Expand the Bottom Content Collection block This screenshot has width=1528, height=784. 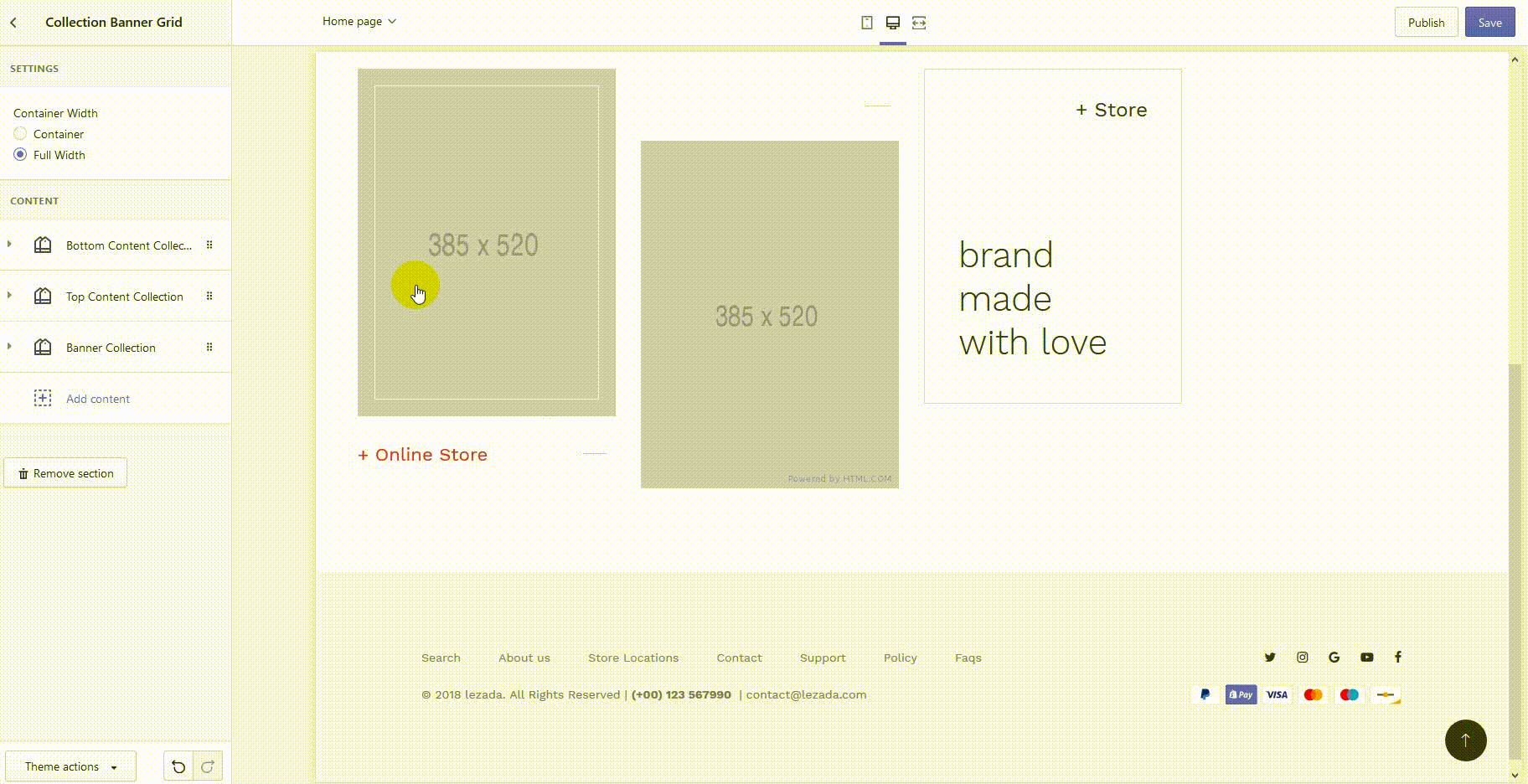tap(10, 245)
